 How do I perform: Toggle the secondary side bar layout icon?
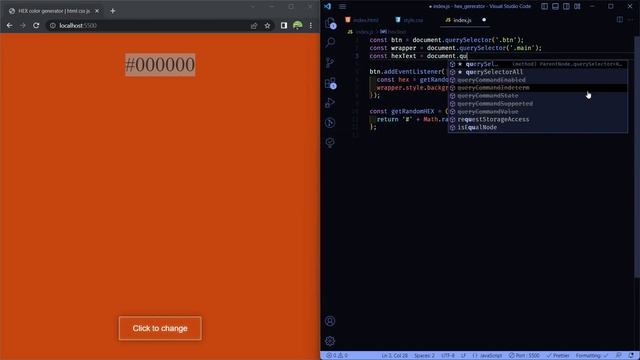(567, 6)
